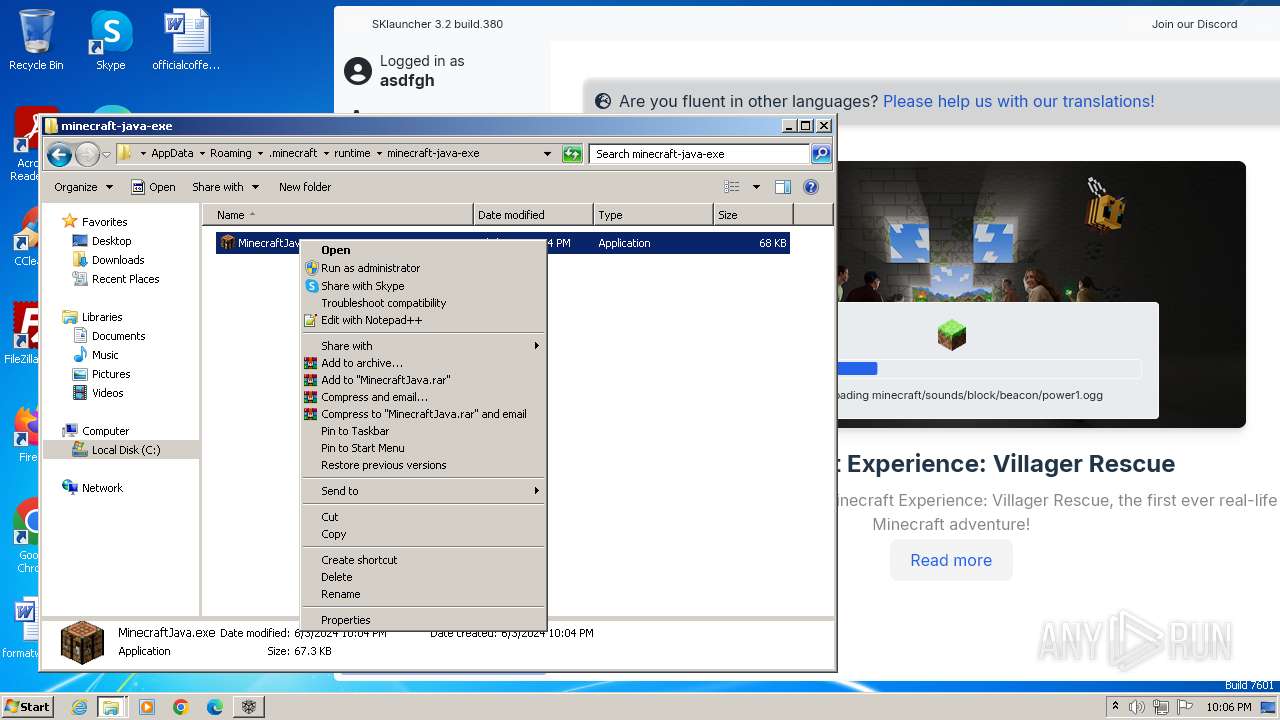
Task: Open the officialcoffe Word document icon
Action: (186, 40)
